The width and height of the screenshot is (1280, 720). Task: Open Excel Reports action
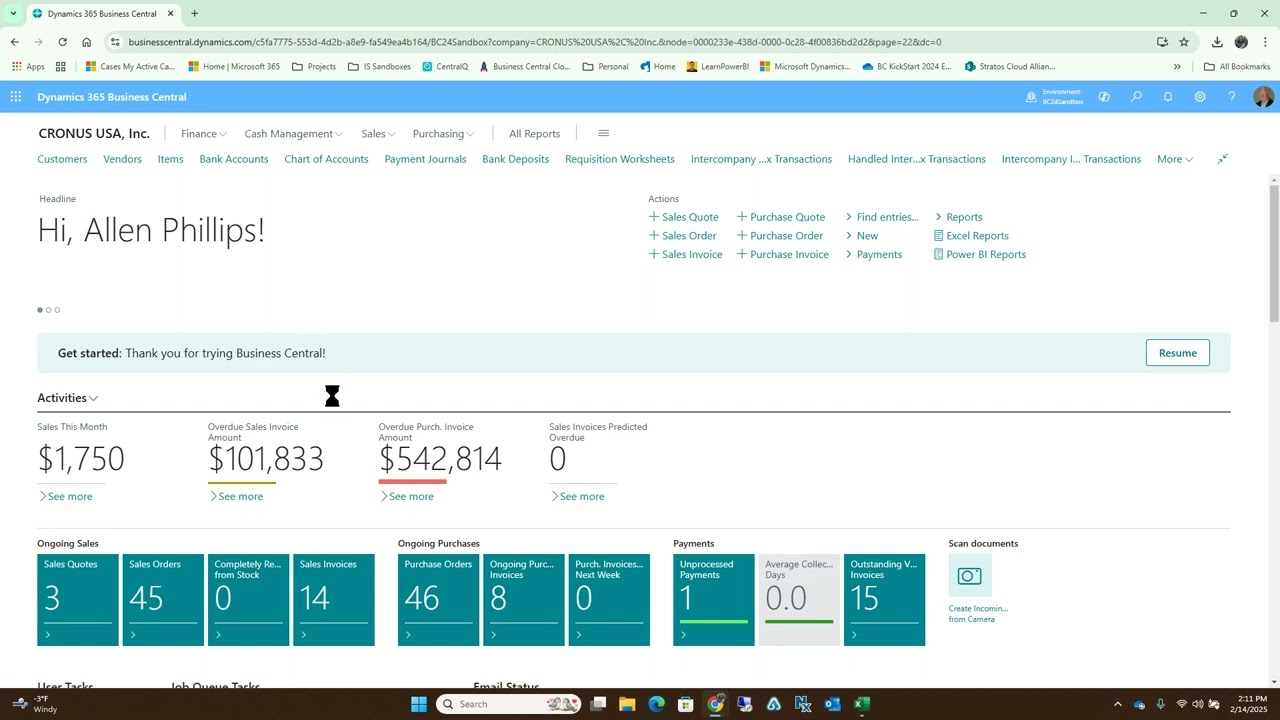(971, 236)
